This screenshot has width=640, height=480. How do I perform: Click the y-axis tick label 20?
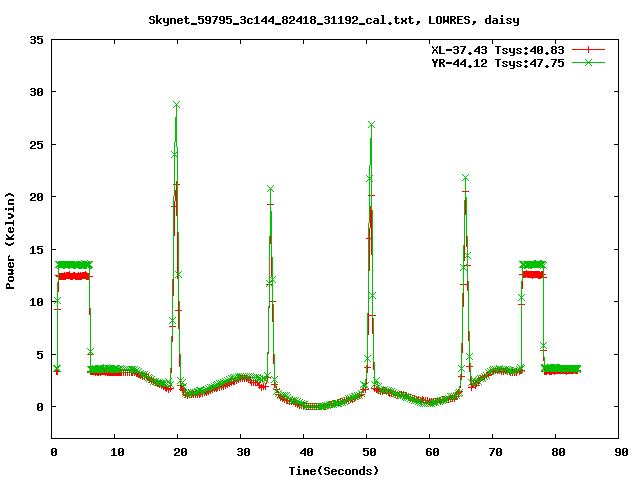tap(35, 197)
